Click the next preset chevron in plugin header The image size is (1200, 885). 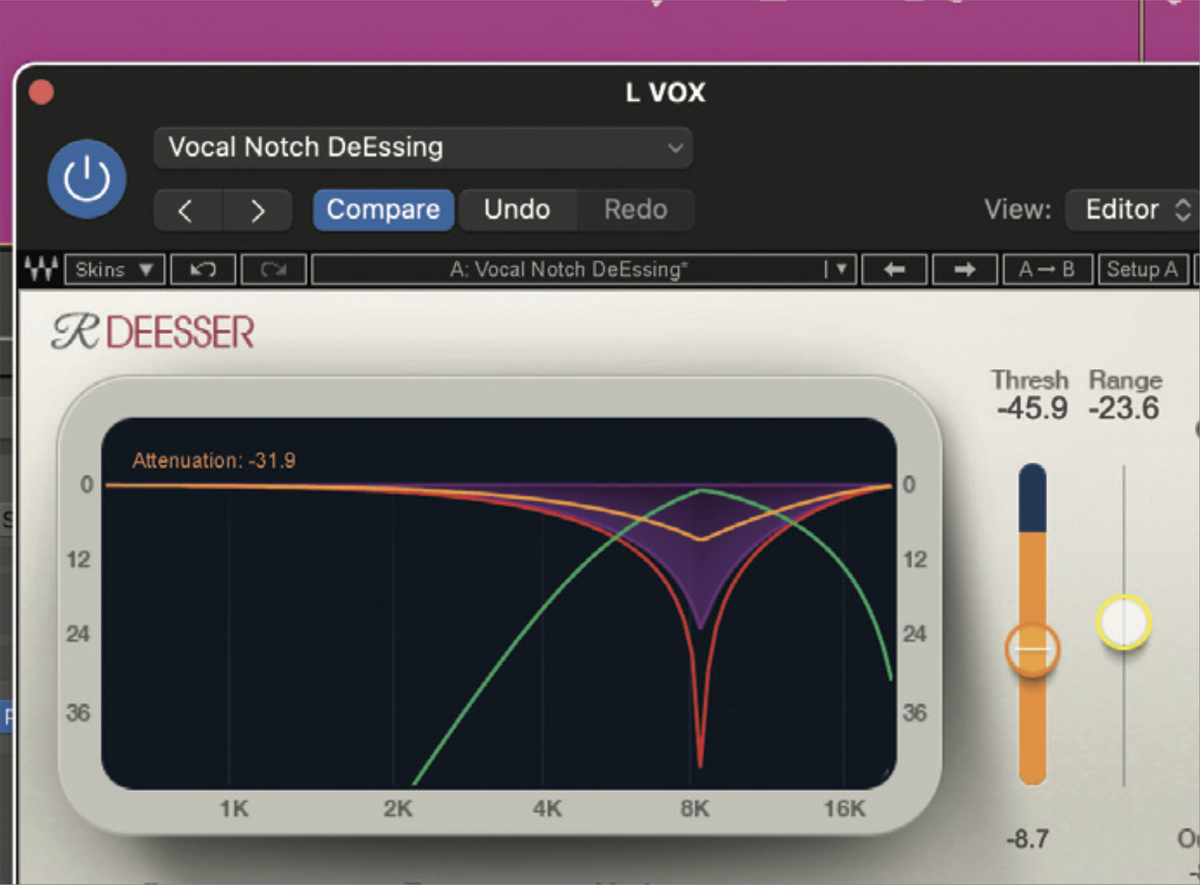(258, 210)
